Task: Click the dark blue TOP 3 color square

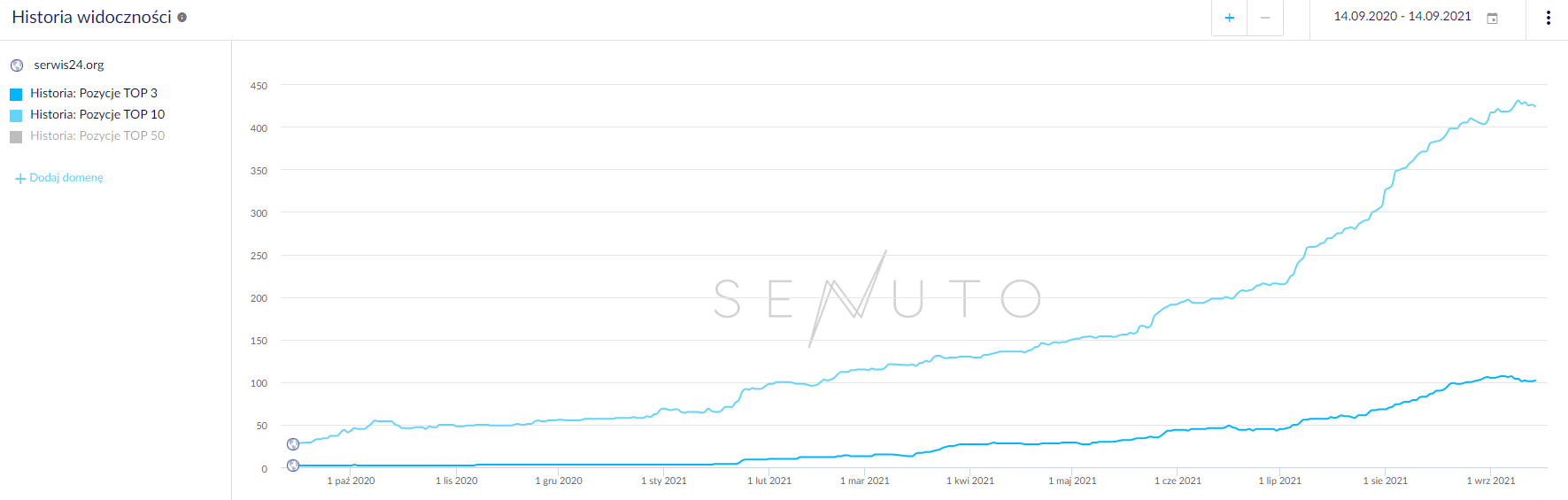Action: pos(16,94)
